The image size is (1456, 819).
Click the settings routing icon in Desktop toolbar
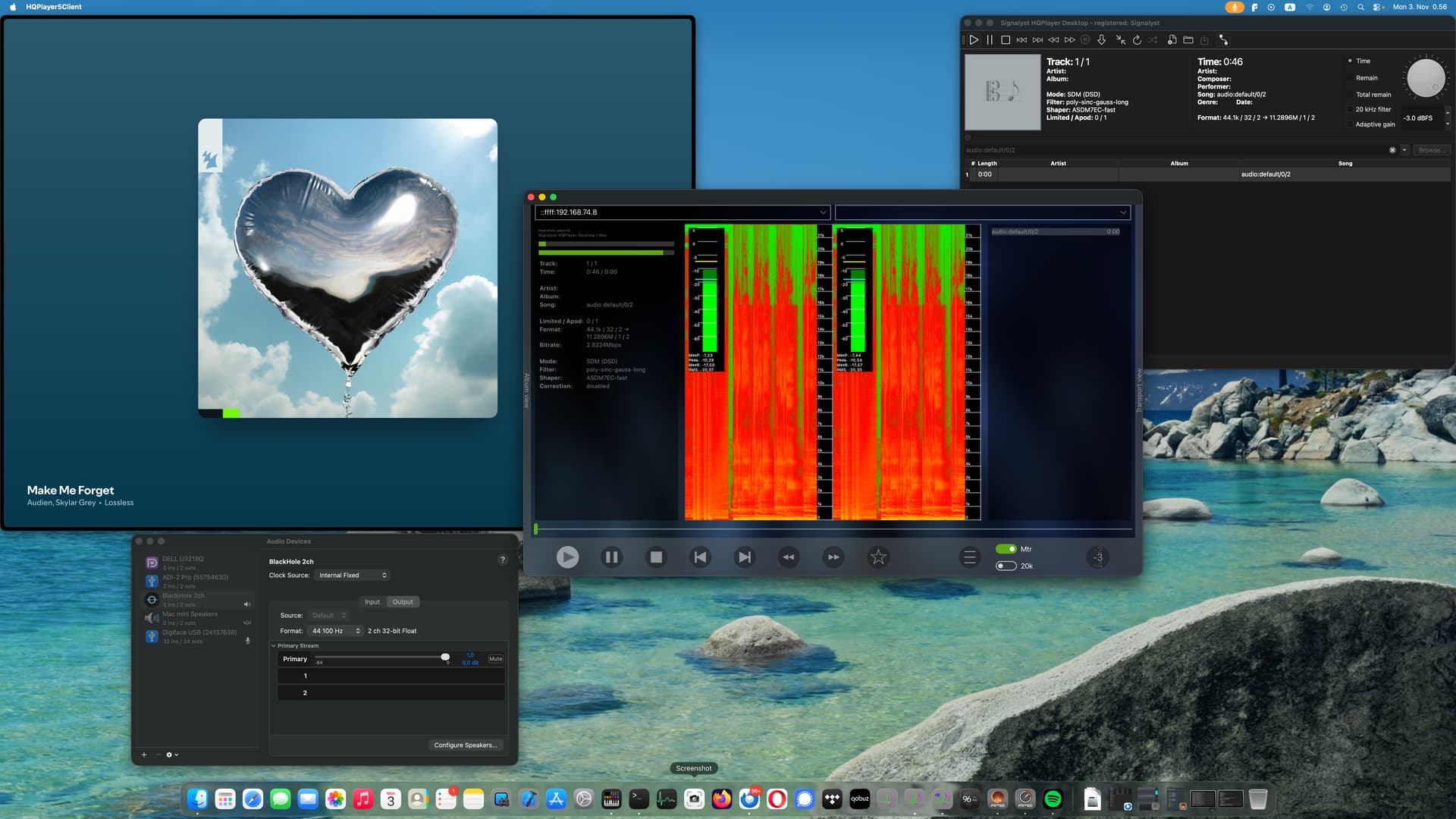[x=1223, y=40]
